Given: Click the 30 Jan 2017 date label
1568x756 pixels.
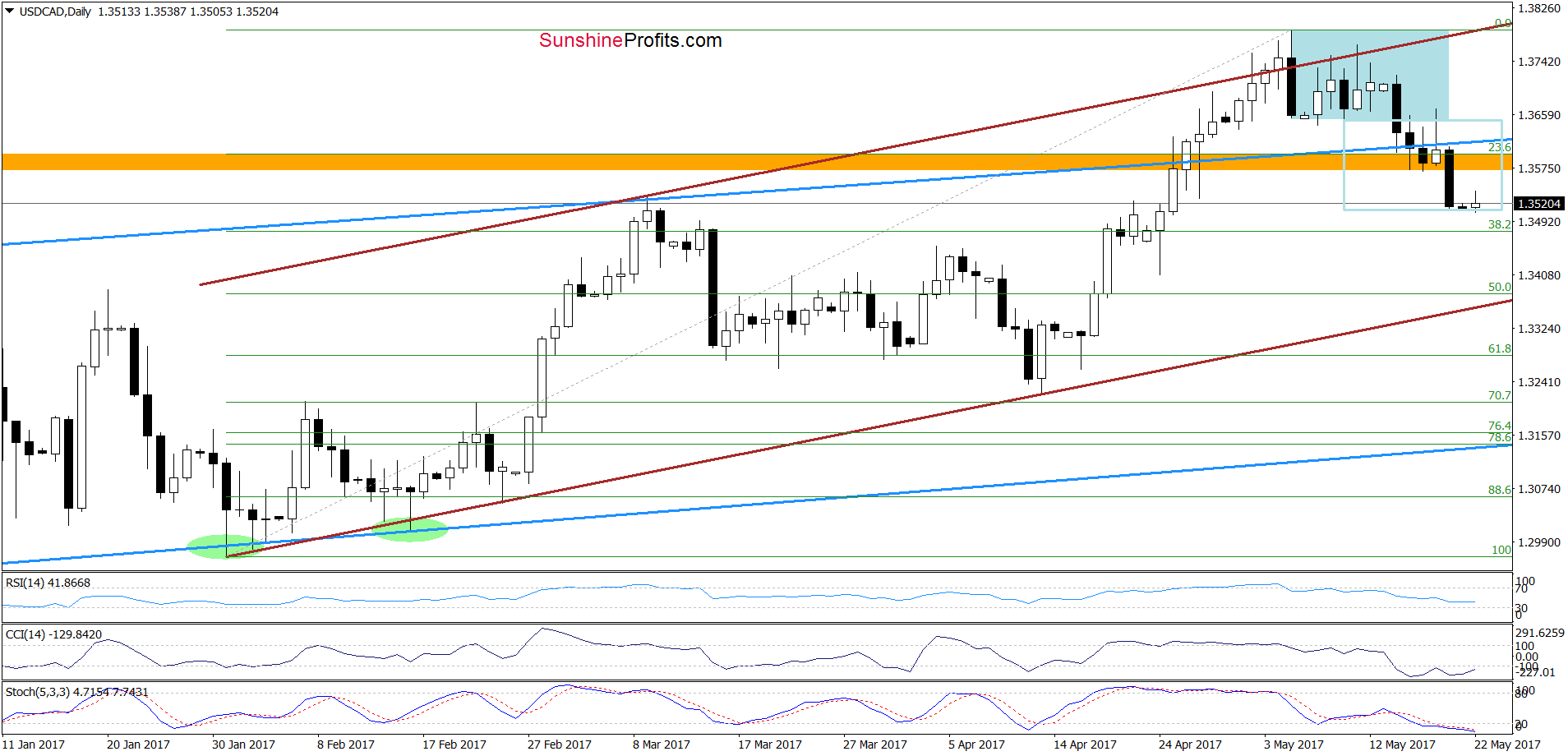Looking at the screenshot, I should [x=243, y=744].
